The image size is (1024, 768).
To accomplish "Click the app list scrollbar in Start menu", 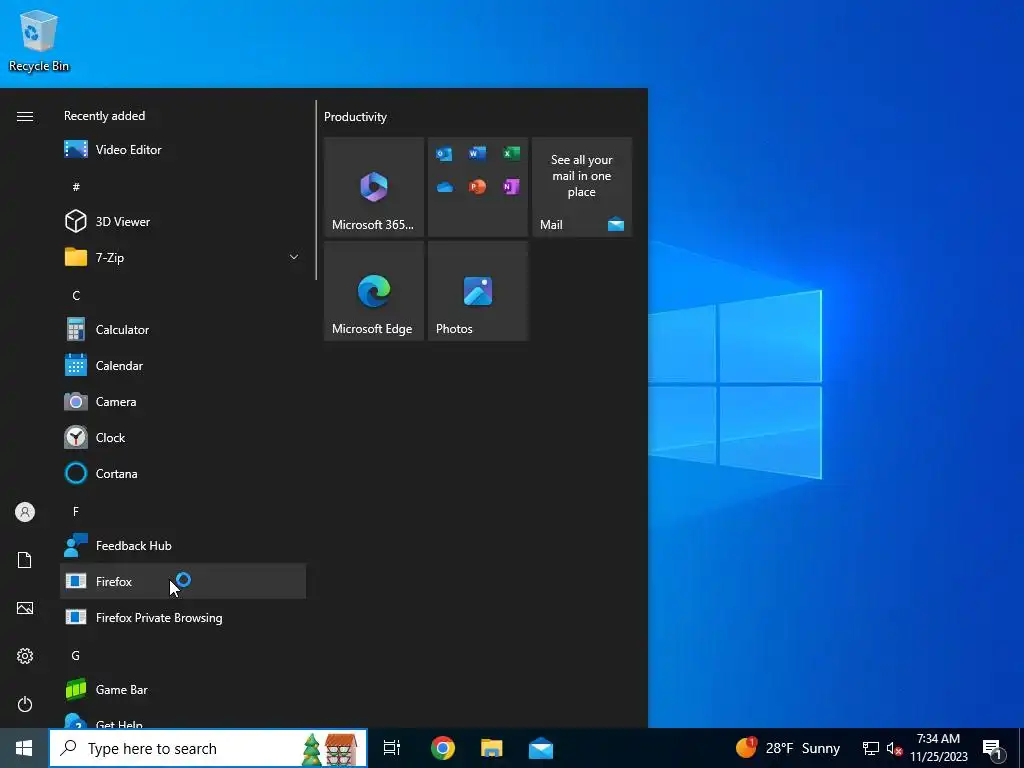I will 317,189.
